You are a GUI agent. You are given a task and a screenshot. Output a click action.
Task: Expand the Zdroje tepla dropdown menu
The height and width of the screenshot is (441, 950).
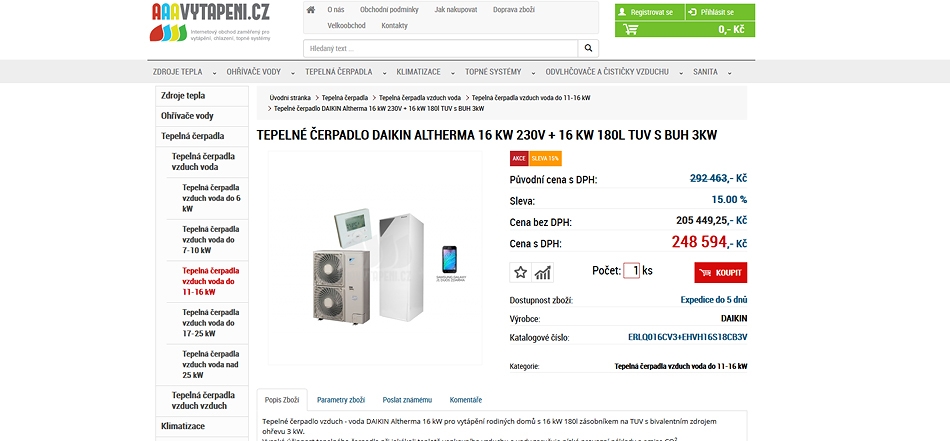click(214, 73)
